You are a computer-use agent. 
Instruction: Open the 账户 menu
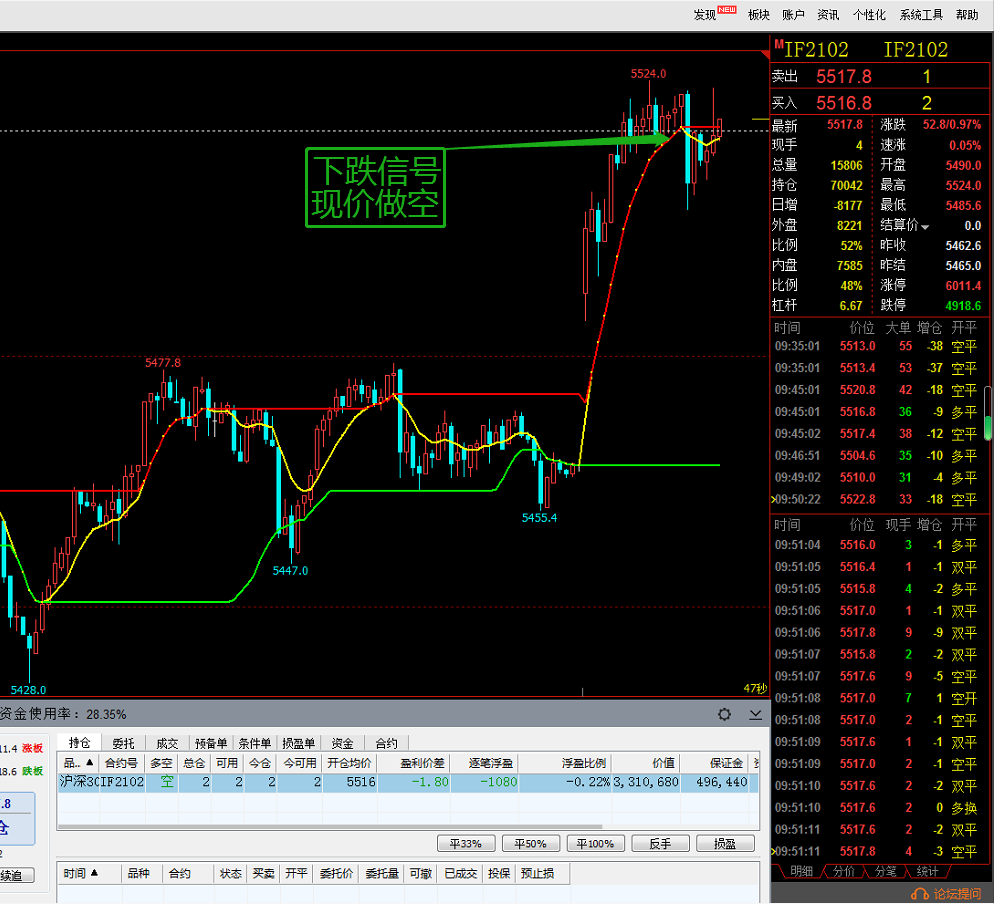click(x=793, y=15)
